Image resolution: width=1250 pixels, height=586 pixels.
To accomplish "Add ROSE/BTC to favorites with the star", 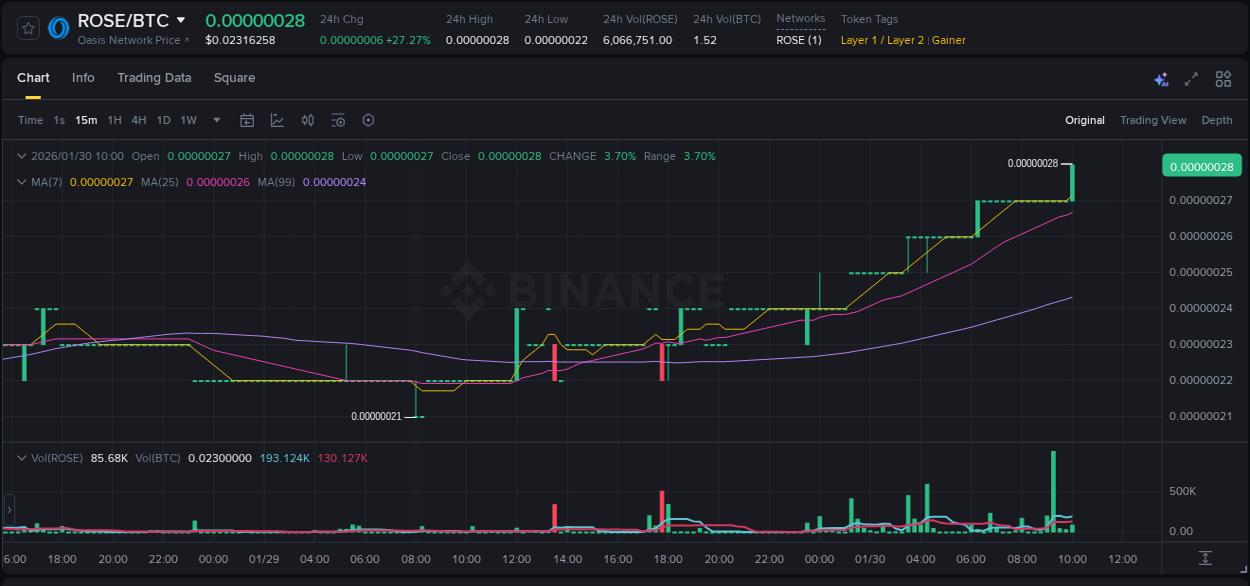I will (28, 28).
